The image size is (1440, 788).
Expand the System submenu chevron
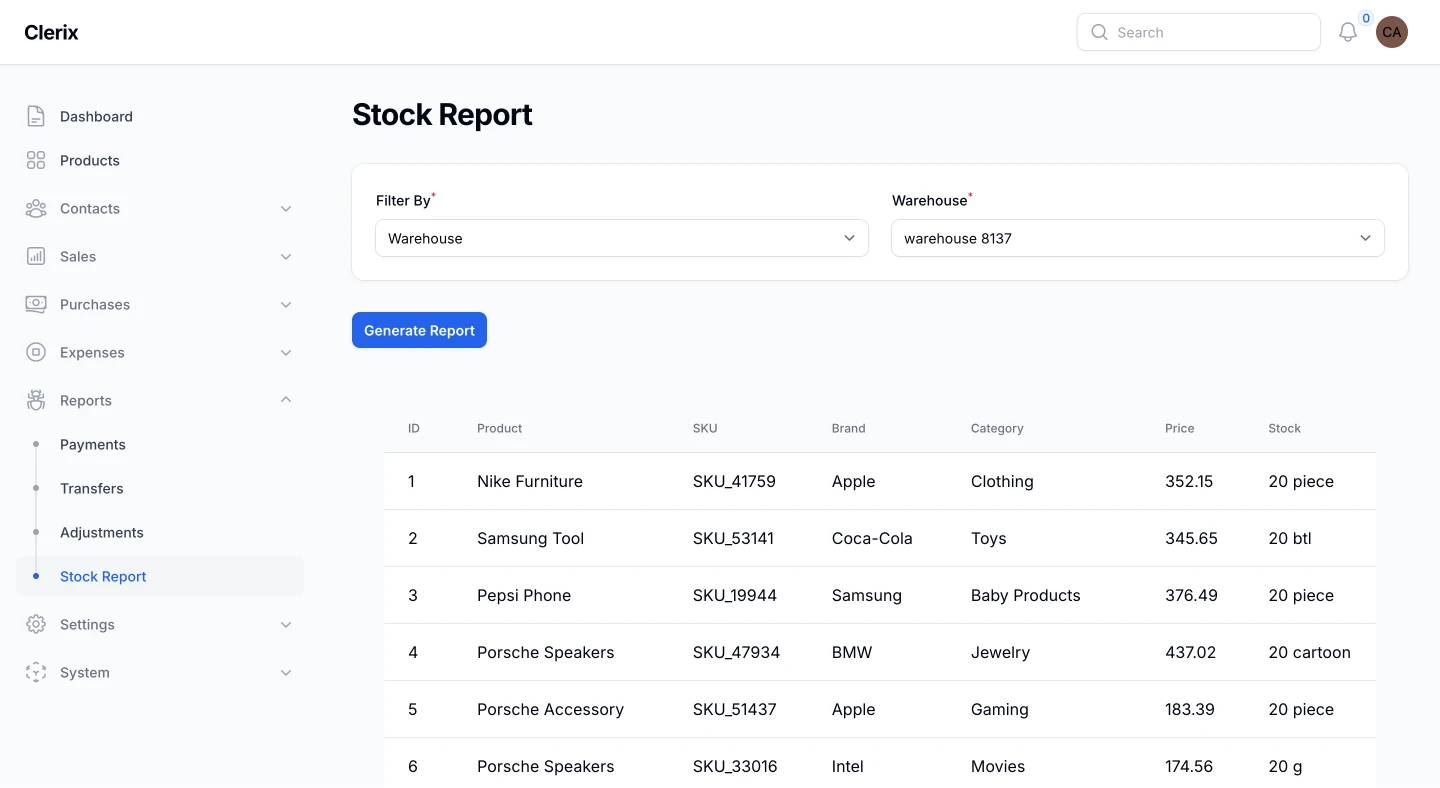(x=286, y=672)
